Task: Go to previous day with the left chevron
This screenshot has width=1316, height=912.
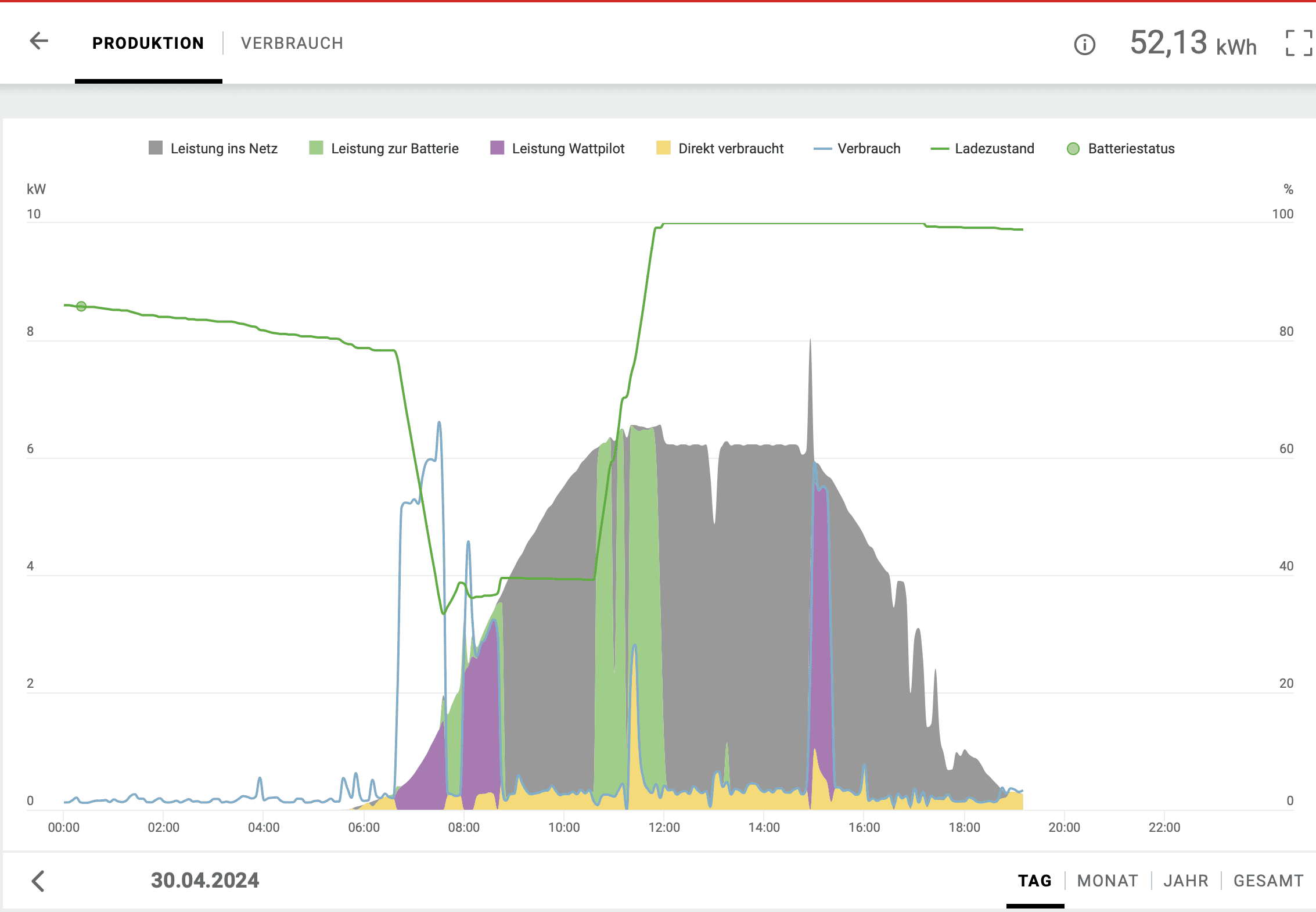Action: pyautogui.click(x=38, y=881)
